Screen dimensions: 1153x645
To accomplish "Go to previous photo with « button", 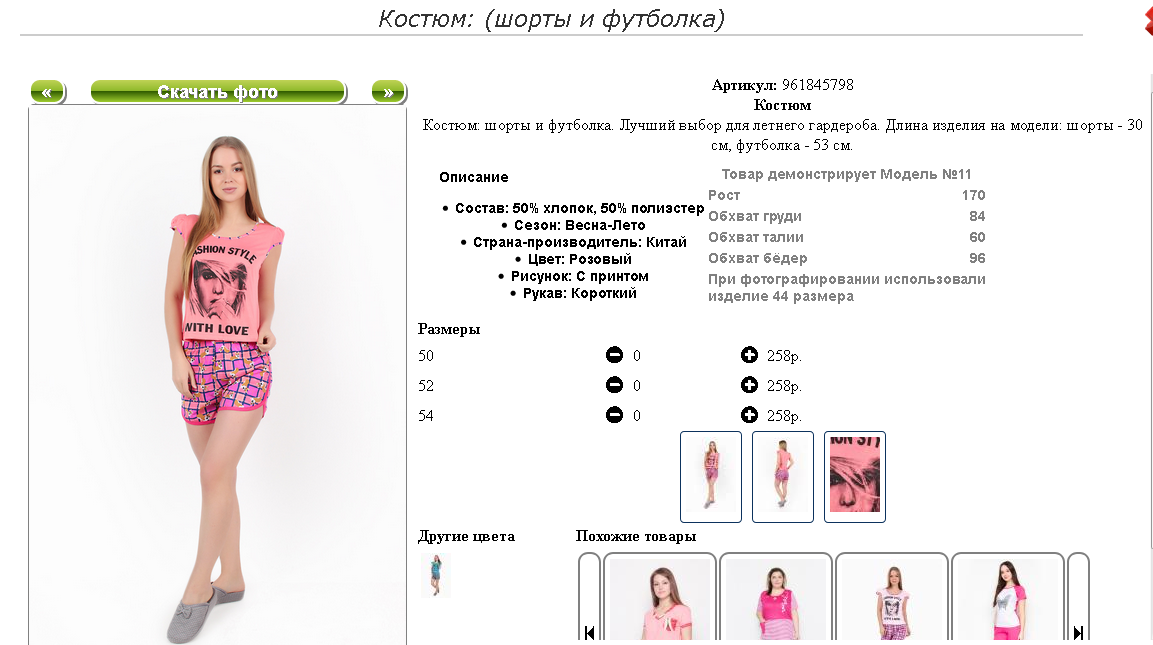I will [x=48, y=92].
